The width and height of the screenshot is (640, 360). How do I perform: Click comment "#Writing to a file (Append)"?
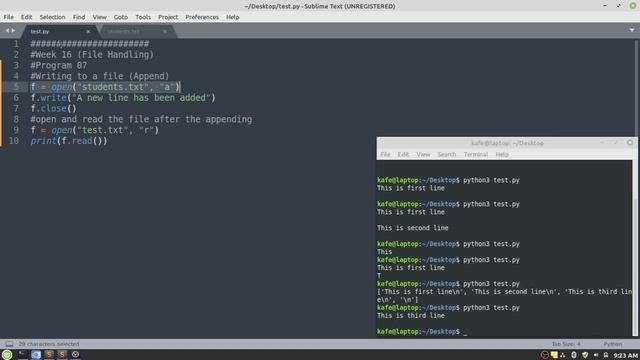click(100, 76)
